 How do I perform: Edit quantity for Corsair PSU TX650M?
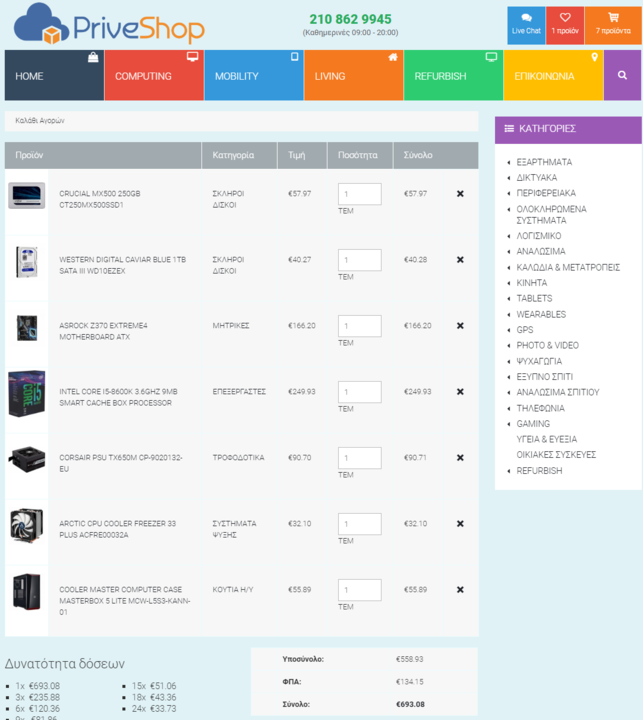[x=360, y=458]
